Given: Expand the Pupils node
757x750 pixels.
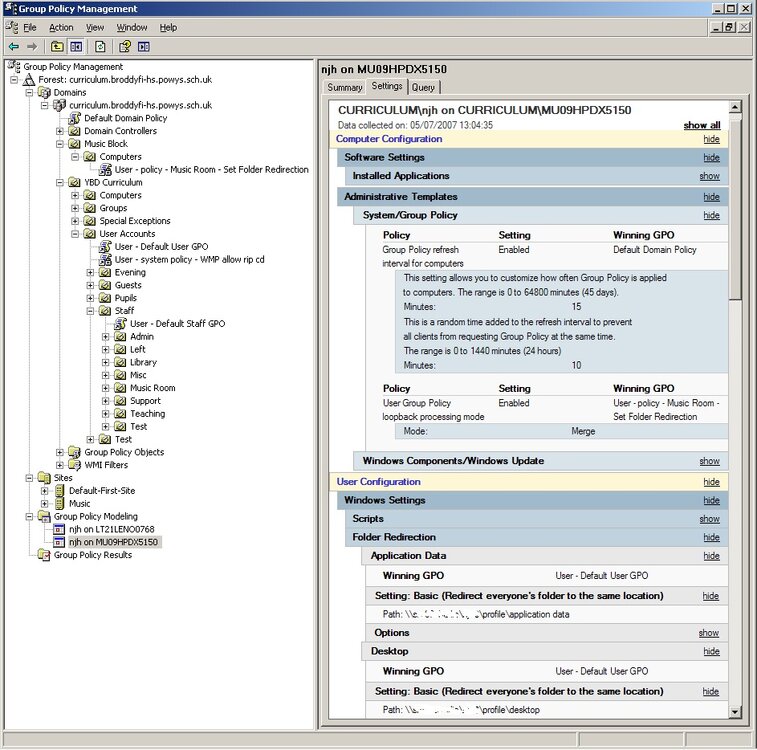Looking at the screenshot, I should (x=90, y=298).
